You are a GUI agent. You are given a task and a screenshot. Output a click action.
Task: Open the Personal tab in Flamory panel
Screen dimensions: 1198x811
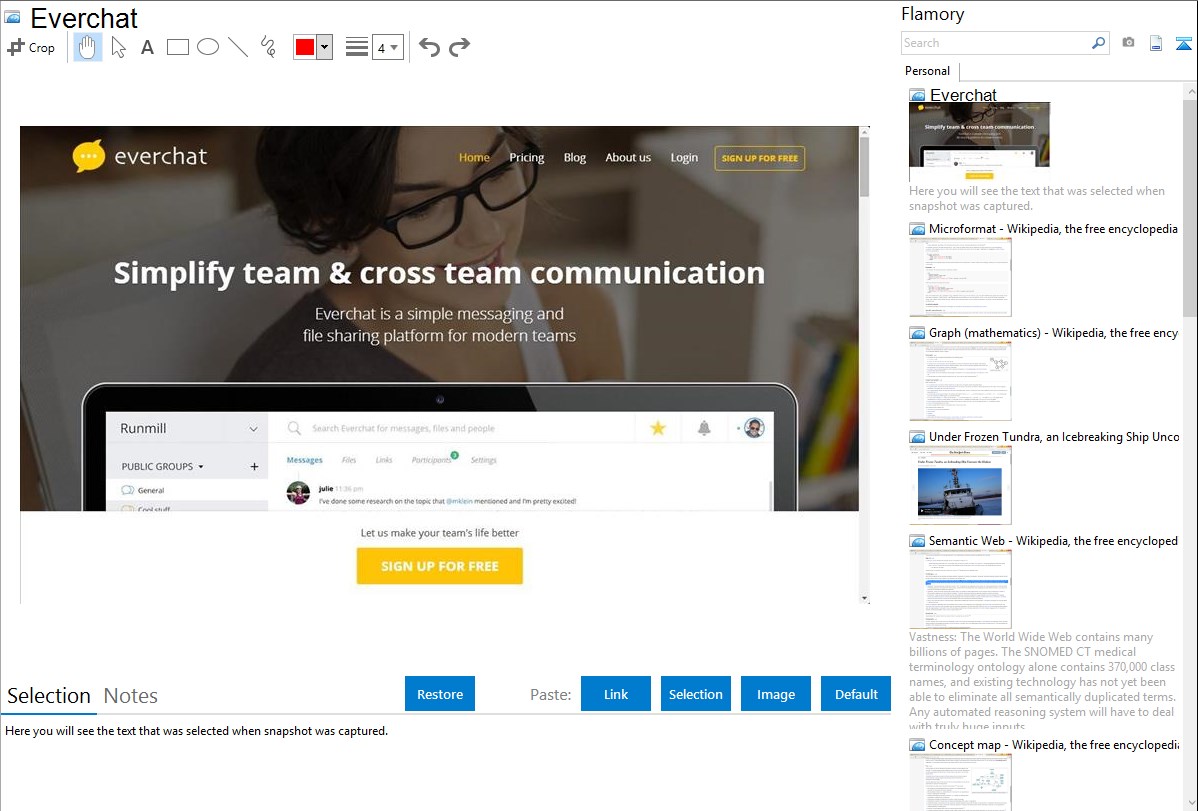point(927,71)
